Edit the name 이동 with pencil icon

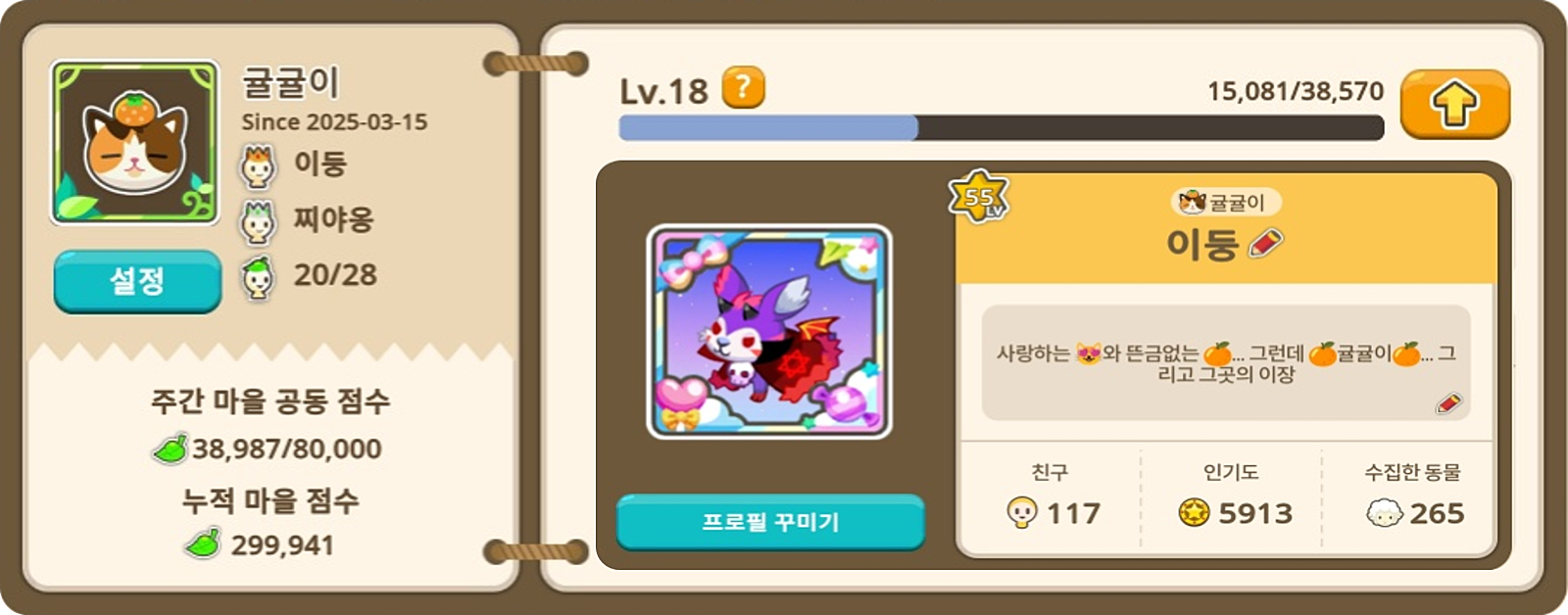point(1265,243)
